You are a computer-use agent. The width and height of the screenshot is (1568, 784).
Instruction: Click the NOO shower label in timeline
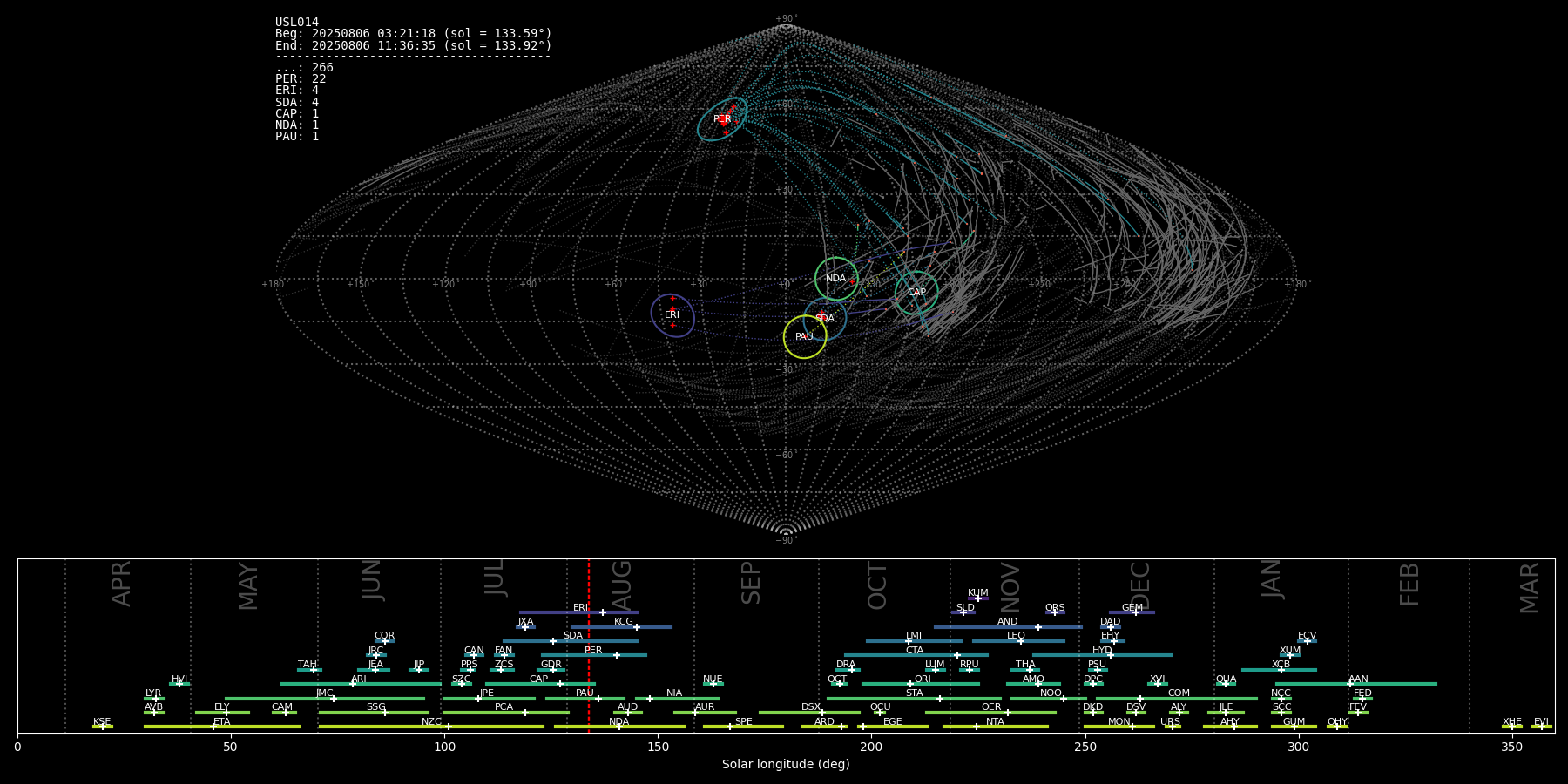tap(1051, 693)
